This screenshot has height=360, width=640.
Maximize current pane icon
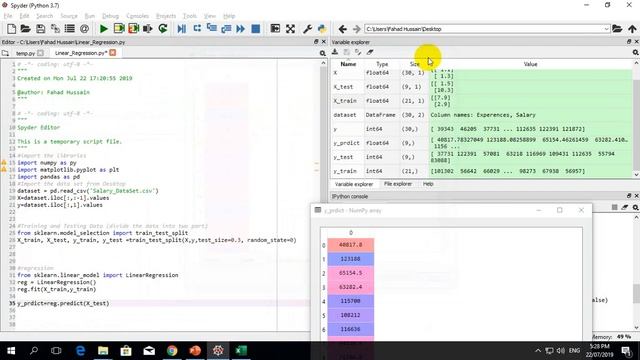coord(276,29)
